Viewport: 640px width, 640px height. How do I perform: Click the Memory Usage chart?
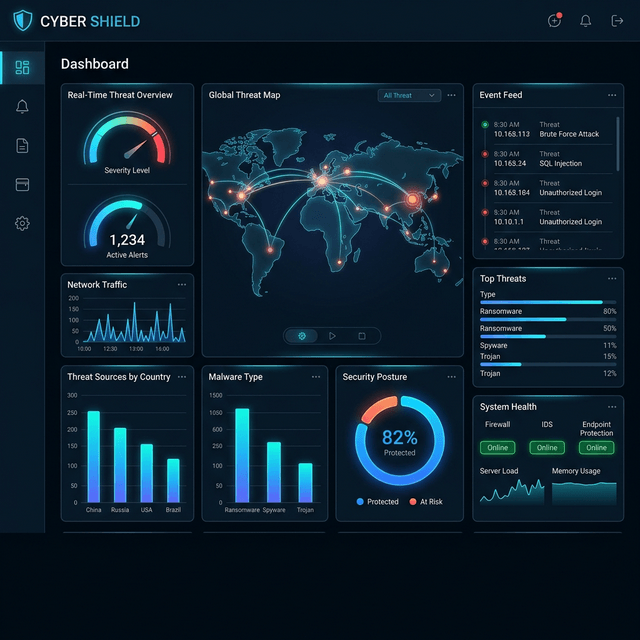pyautogui.click(x=584, y=493)
